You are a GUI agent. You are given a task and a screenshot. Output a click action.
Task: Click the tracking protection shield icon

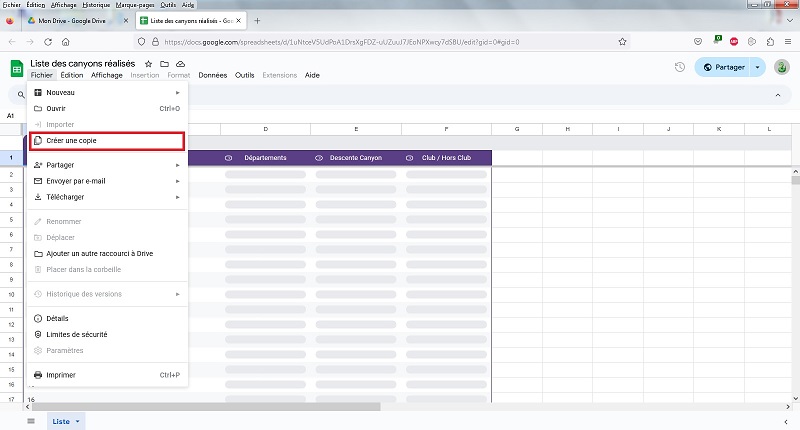pos(142,42)
